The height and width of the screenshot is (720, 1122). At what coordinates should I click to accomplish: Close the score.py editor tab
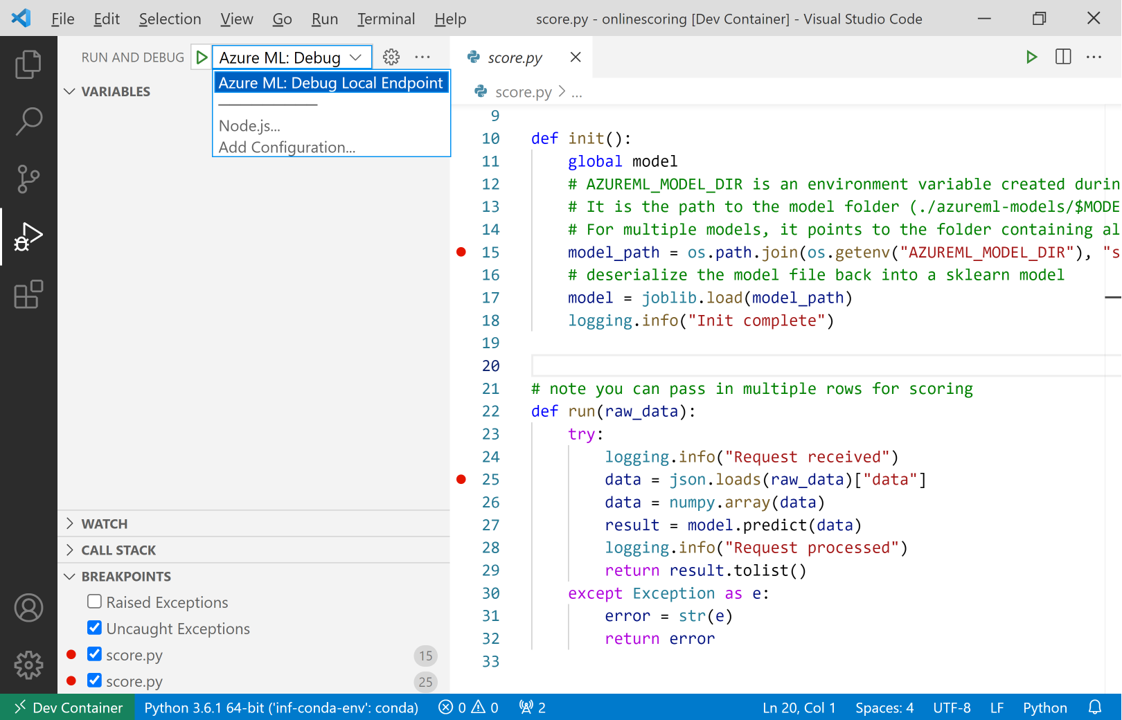tap(575, 58)
